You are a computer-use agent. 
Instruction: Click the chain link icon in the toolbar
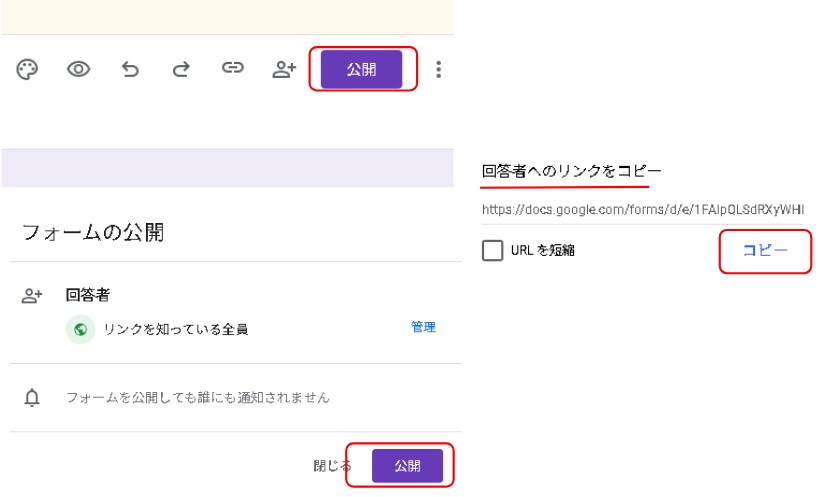(233, 70)
